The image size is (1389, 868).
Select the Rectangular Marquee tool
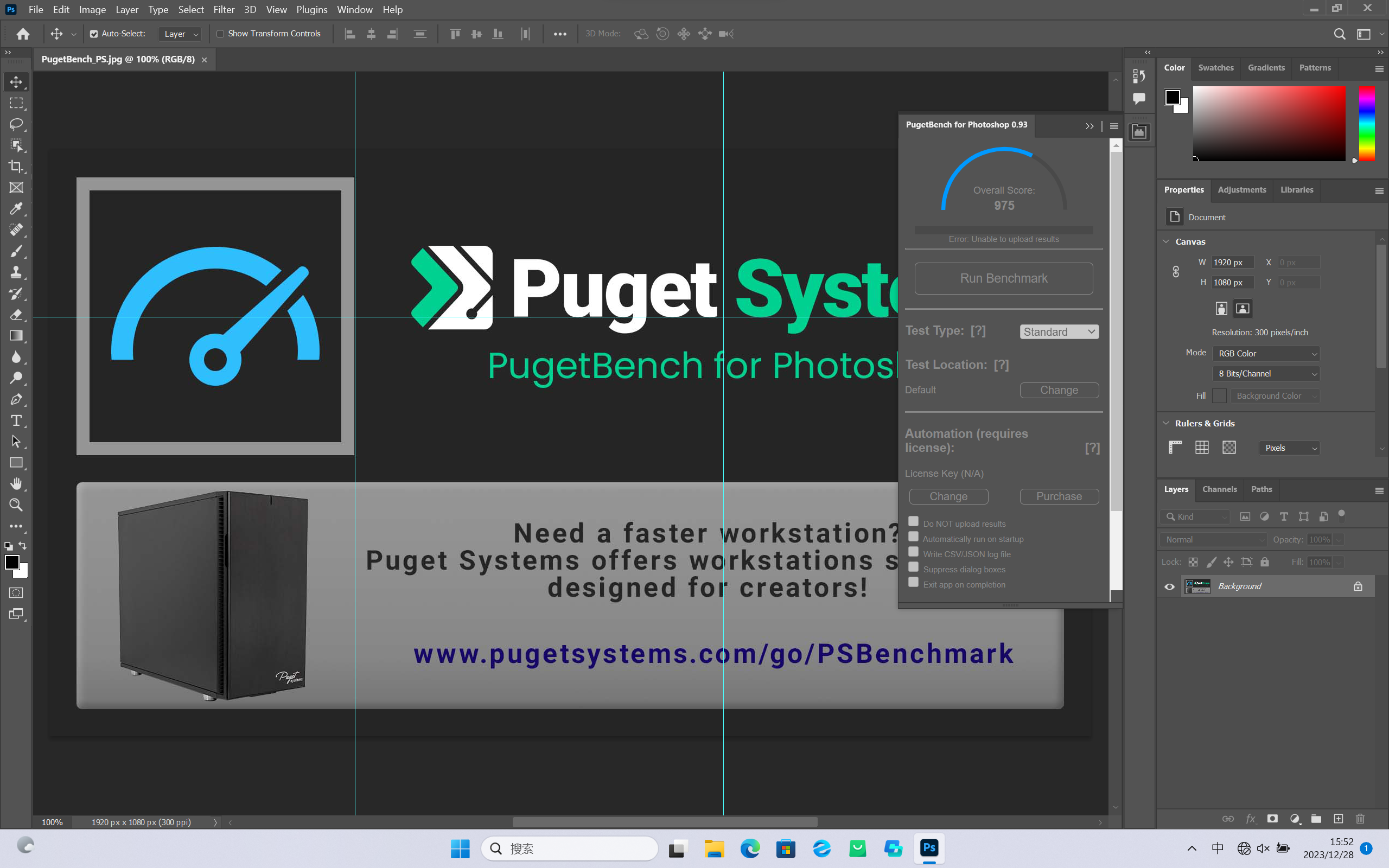(16, 103)
